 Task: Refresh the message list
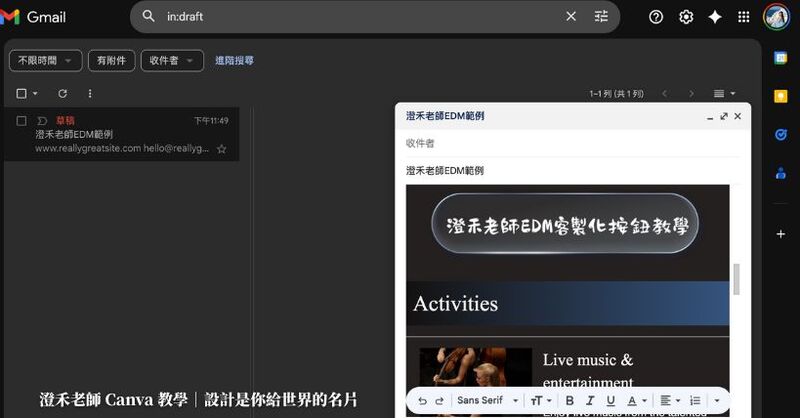click(63, 93)
